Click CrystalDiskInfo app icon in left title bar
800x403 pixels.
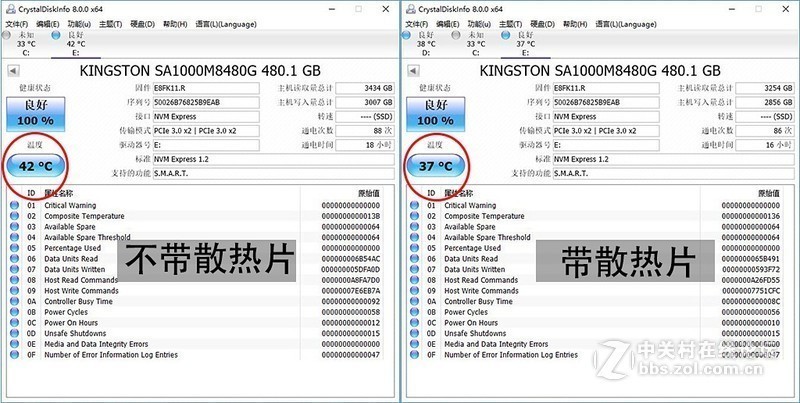coord(10,9)
